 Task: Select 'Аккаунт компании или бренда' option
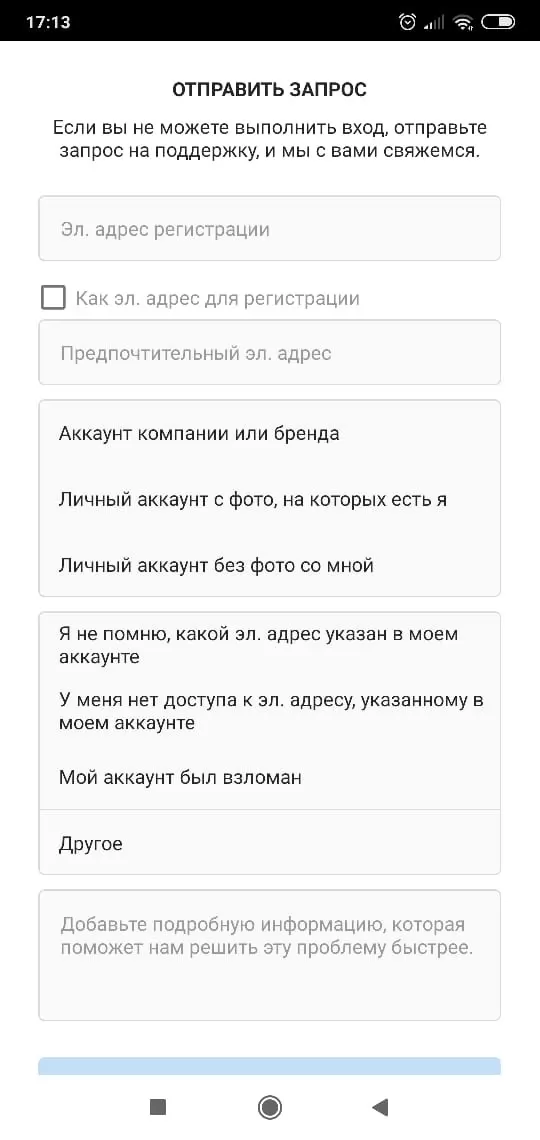click(270, 434)
